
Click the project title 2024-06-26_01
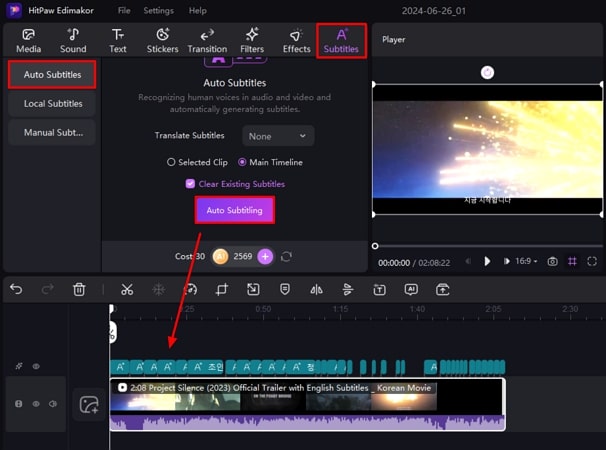coord(434,11)
